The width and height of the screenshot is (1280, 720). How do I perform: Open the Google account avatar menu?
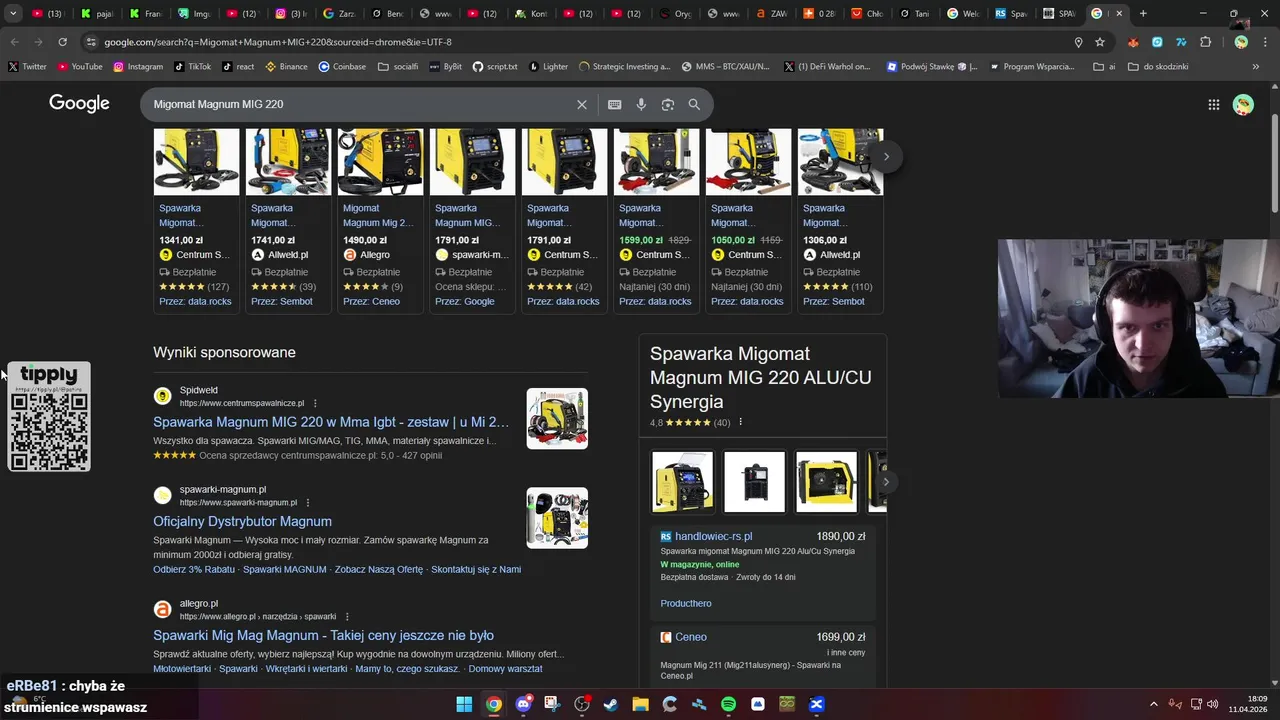coord(1243,104)
